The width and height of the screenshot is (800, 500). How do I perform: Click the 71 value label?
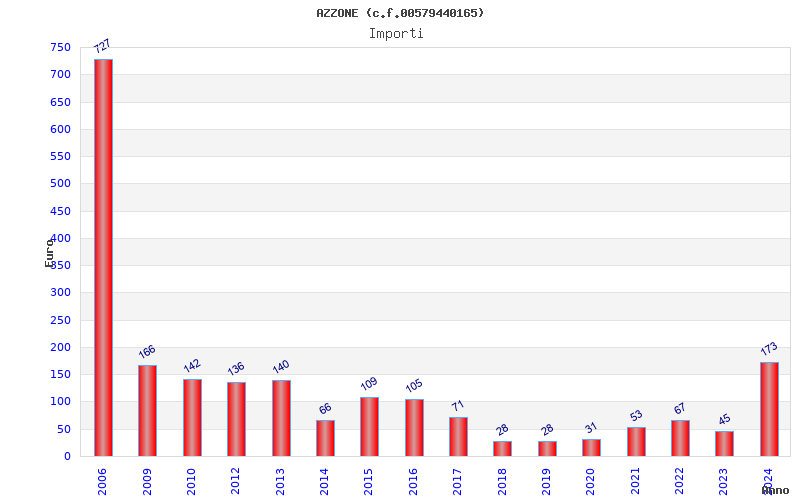(458, 406)
